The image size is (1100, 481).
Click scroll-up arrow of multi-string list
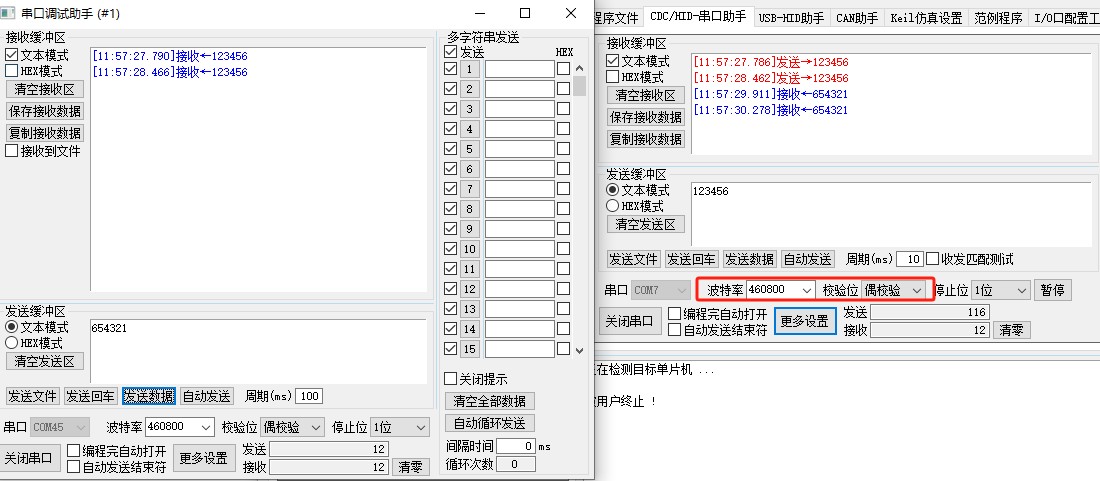point(579,68)
